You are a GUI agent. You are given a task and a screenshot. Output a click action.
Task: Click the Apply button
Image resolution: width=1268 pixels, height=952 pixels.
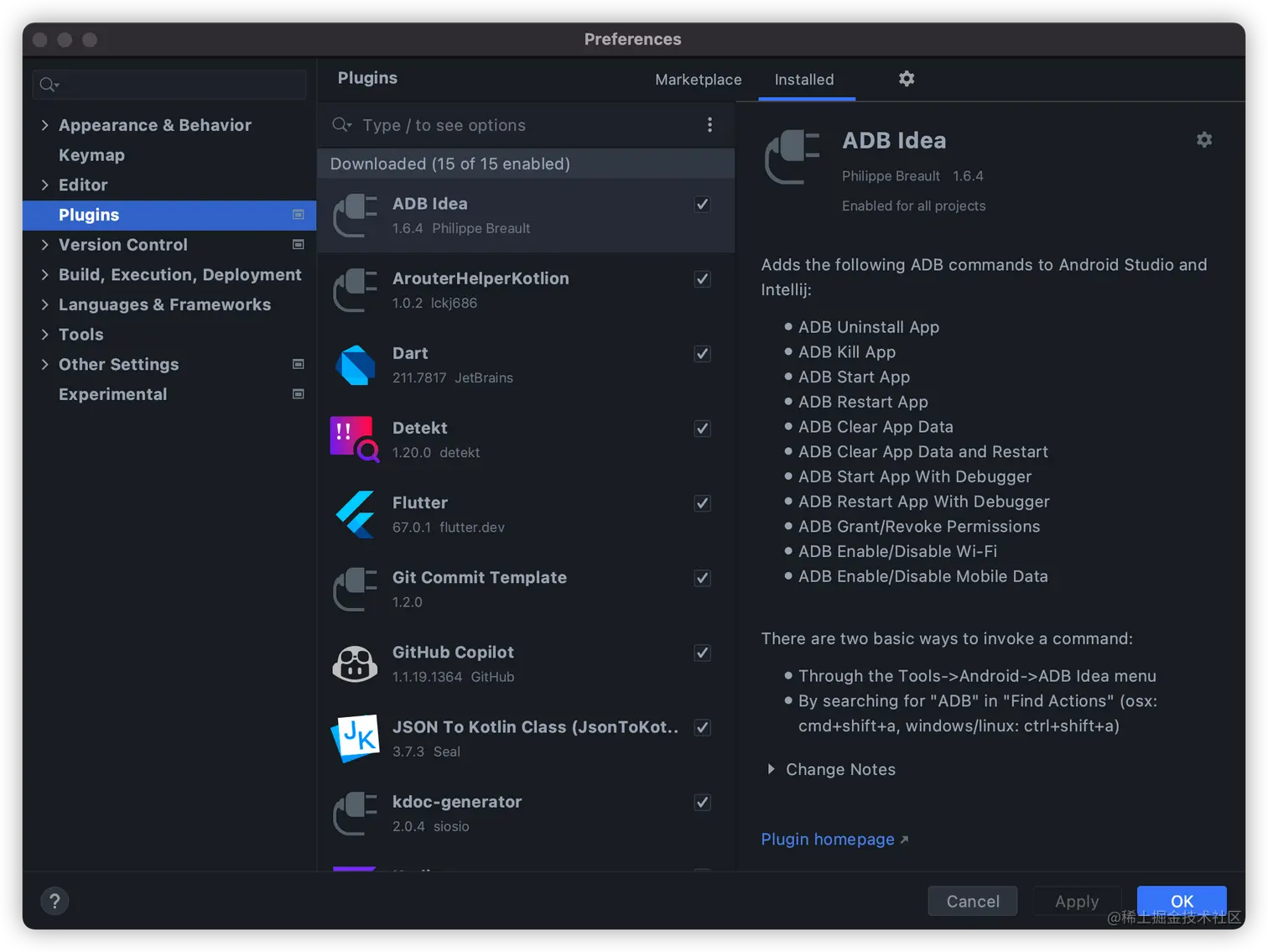1077,901
